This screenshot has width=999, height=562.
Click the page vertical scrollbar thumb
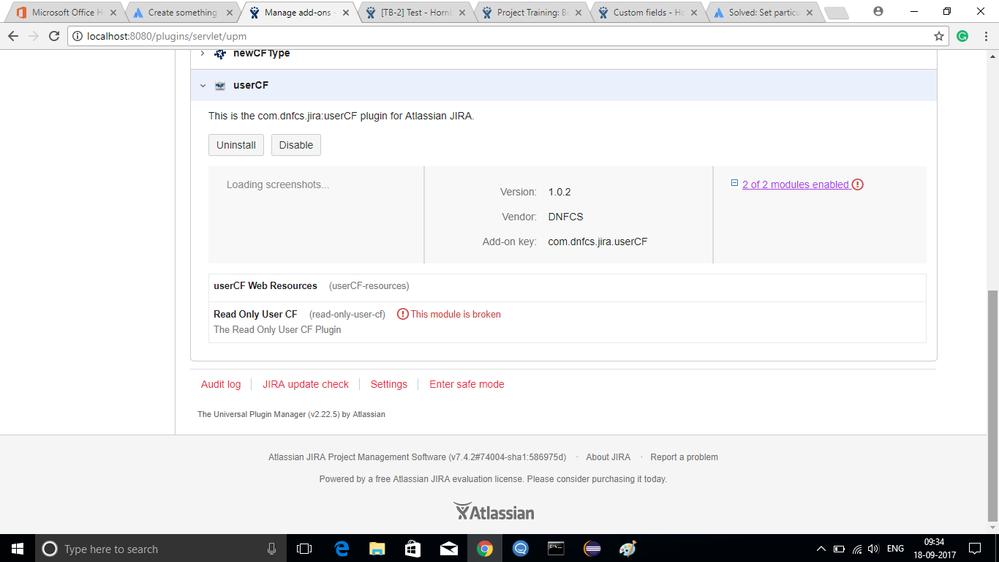tap(993, 405)
